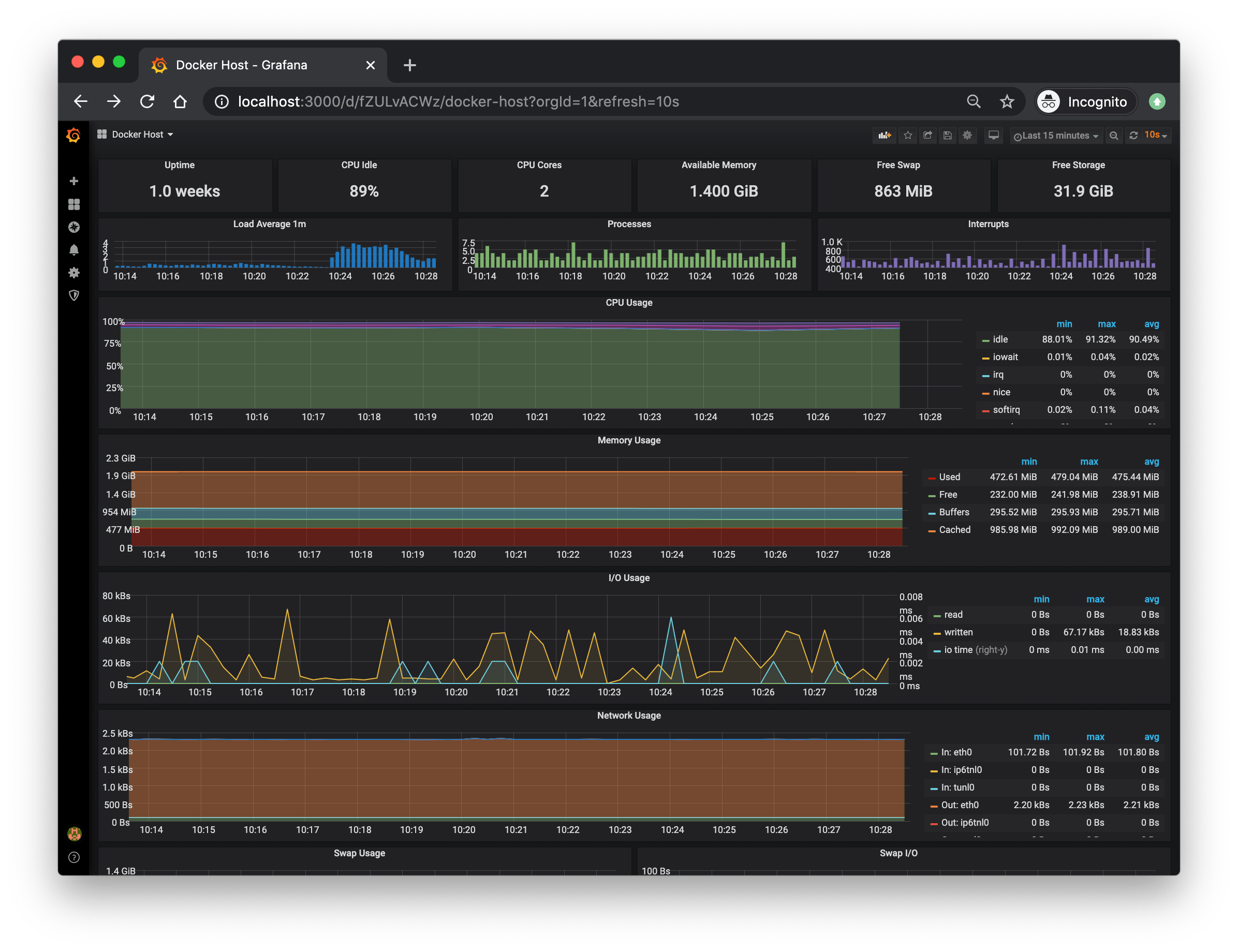Save the dashboard with the save icon
Image resolution: width=1238 pixels, height=952 pixels.
coord(947,135)
